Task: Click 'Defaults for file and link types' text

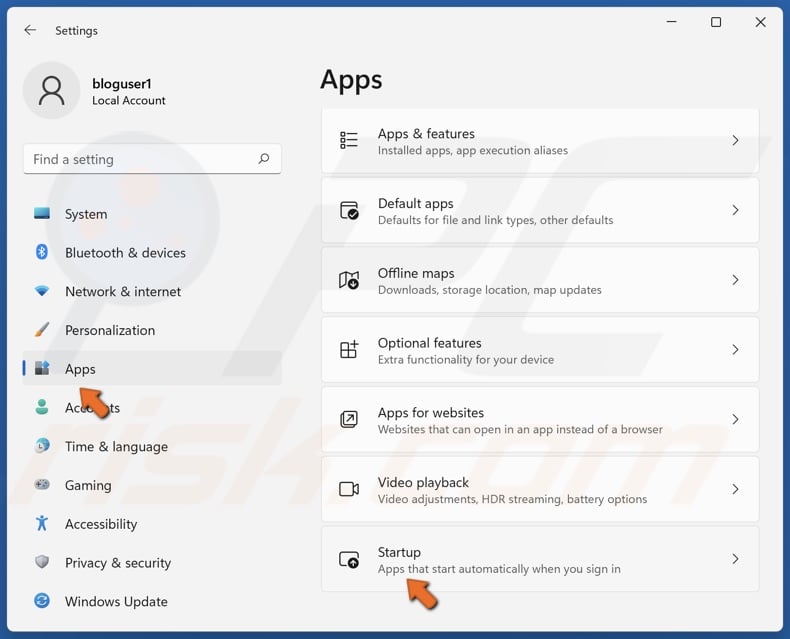Action: point(495,220)
